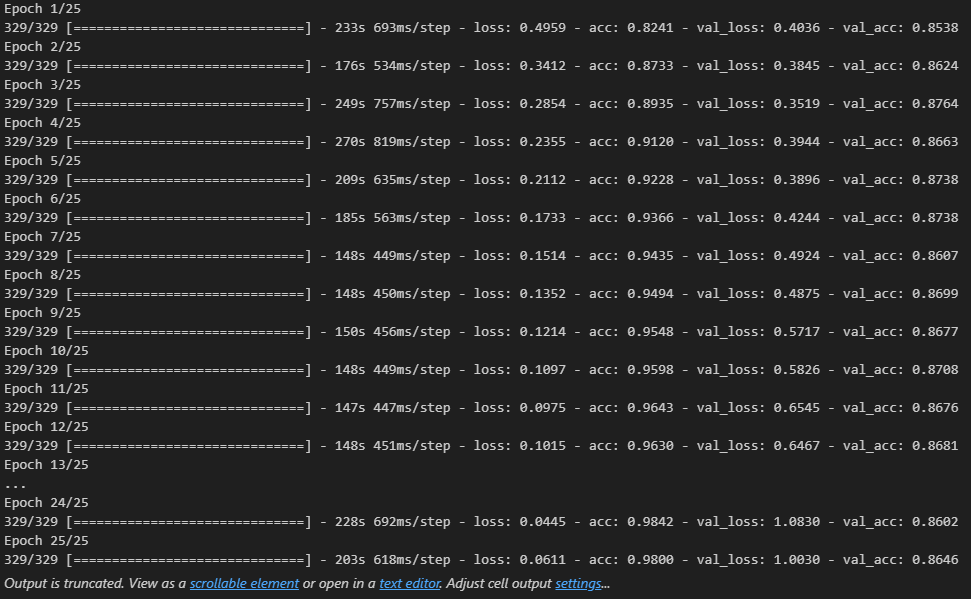Select the 'Epoch 1/25' line
Screen dimensions: 971x599
pyautogui.click(x=42, y=9)
